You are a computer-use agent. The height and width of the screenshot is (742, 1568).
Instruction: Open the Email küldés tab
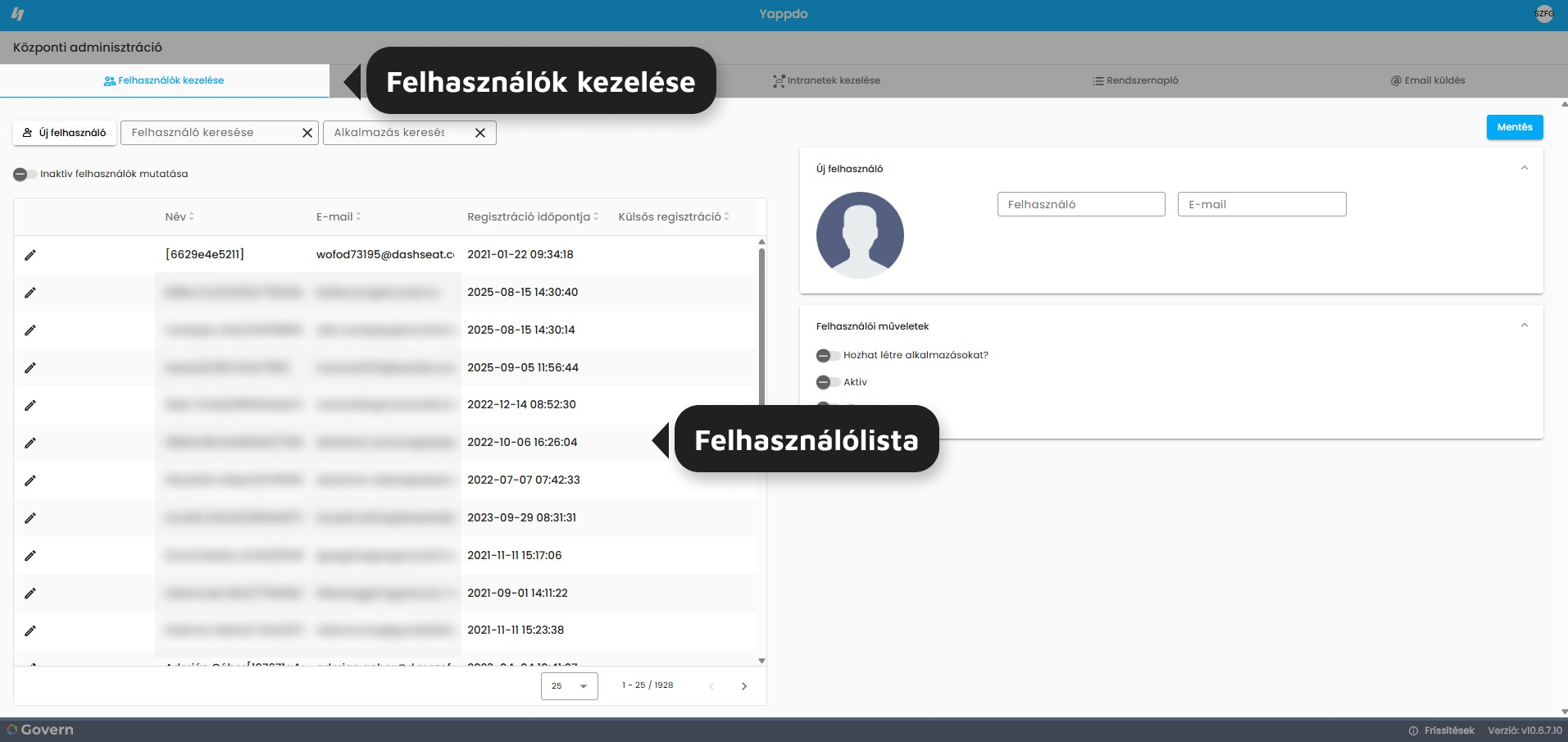coord(1428,80)
